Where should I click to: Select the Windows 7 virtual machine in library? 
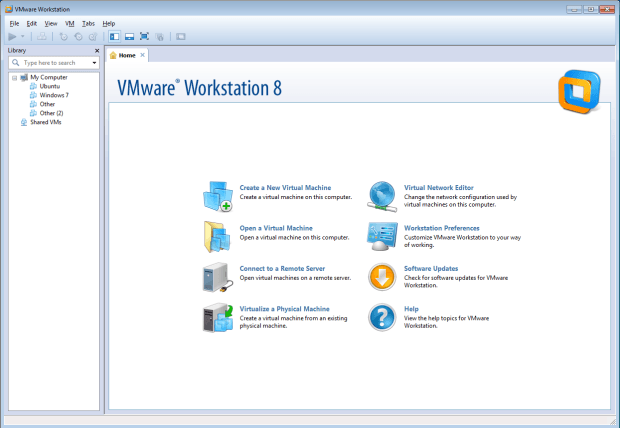point(54,95)
